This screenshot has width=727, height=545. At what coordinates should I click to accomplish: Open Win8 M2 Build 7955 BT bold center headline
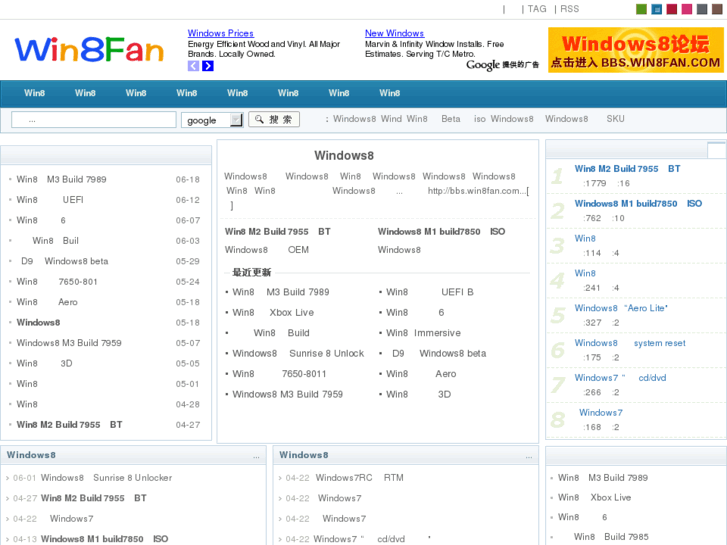(x=278, y=231)
